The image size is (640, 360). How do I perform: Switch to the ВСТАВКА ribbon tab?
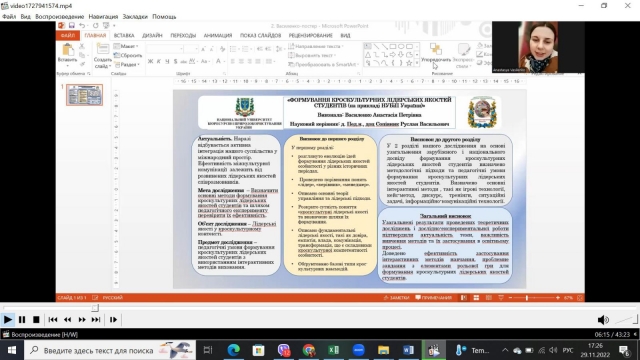point(124,36)
